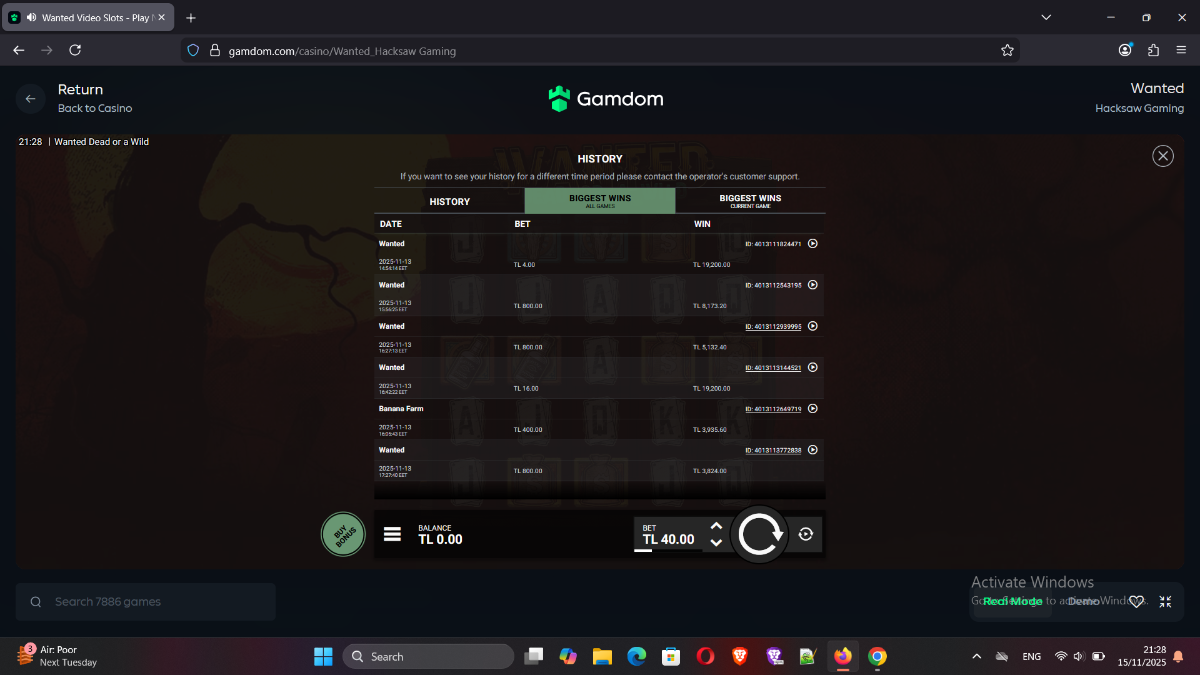The height and width of the screenshot is (675, 1200).
Task: Increase bet with the up chevron
Action: tap(716, 526)
